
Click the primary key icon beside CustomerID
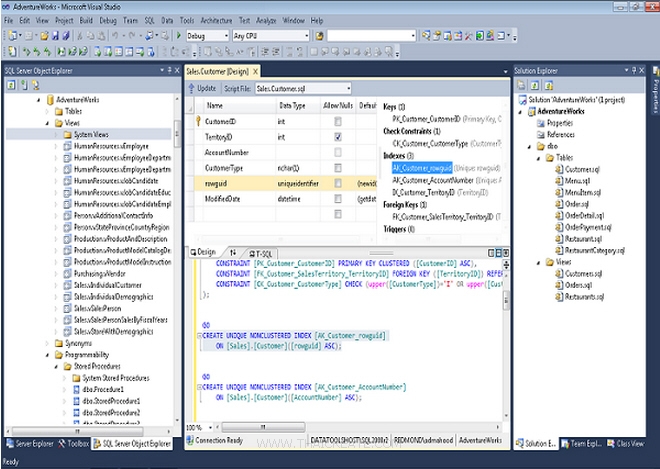pyautogui.click(x=196, y=120)
